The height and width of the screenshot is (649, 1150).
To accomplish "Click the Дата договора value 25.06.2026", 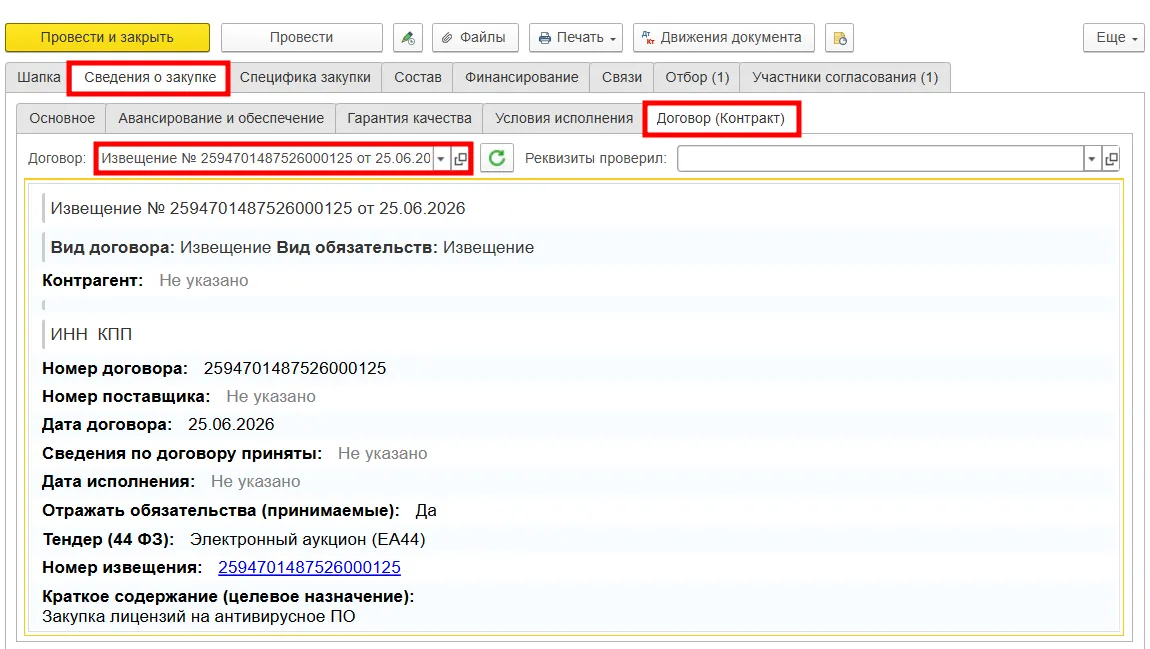I will click(231, 425).
